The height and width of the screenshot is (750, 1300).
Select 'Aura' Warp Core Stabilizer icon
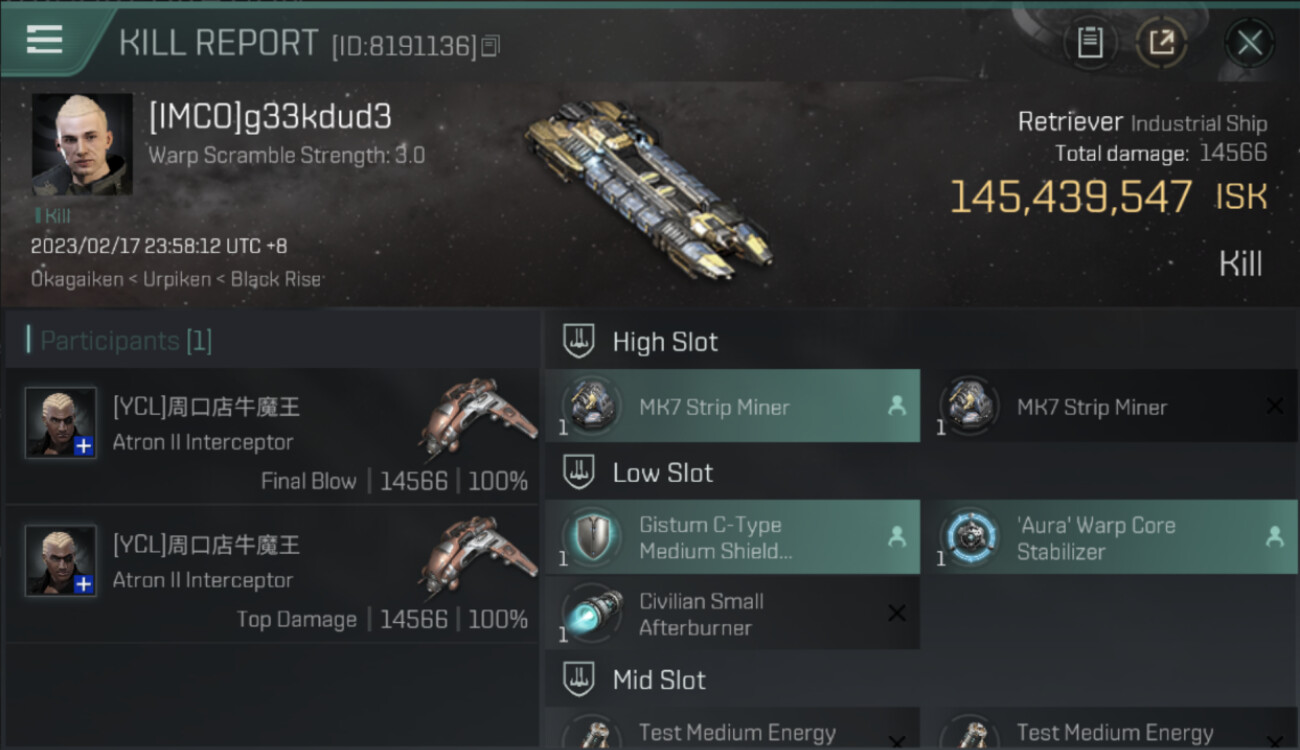point(969,537)
